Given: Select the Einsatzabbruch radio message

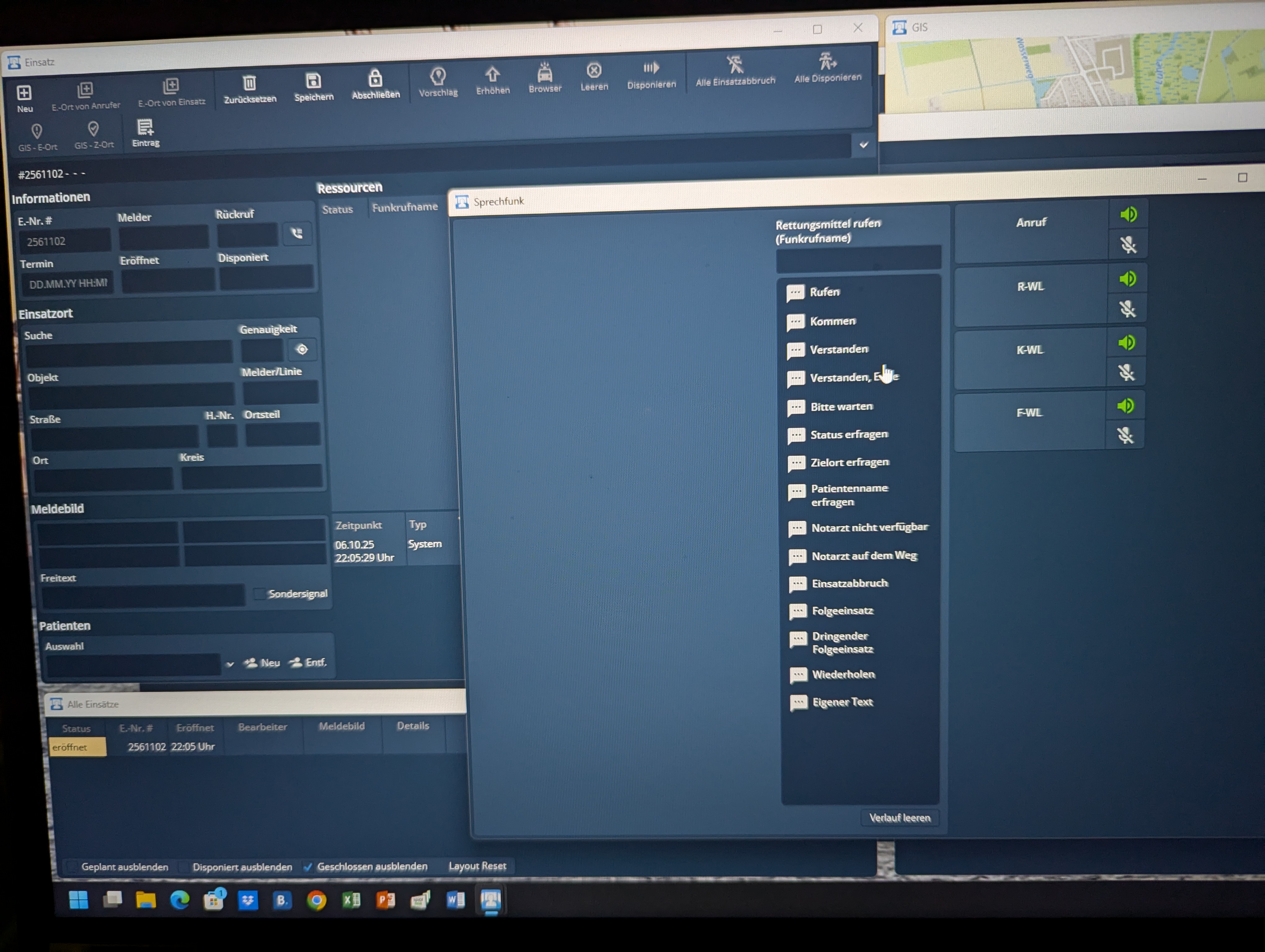Looking at the screenshot, I should point(849,584).
